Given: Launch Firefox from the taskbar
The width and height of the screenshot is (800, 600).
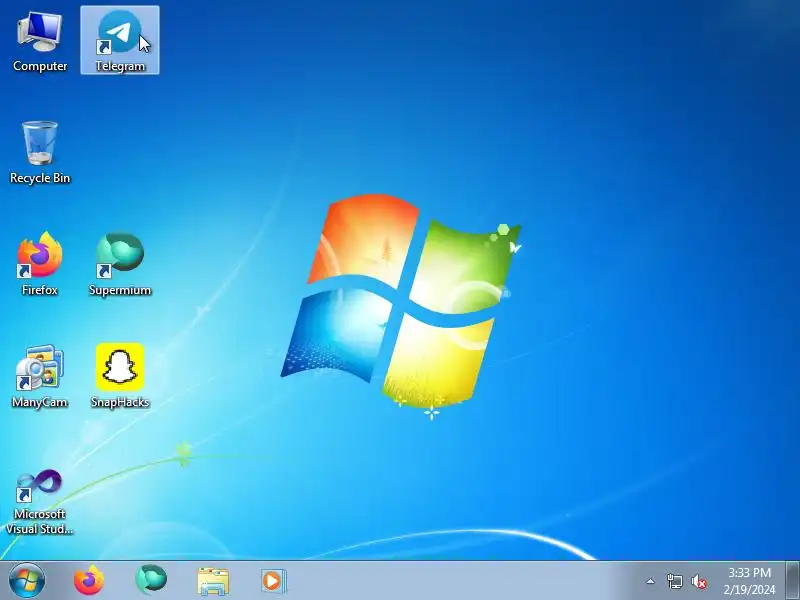Looking at the screenshot, I should click(x=89, y=581).
